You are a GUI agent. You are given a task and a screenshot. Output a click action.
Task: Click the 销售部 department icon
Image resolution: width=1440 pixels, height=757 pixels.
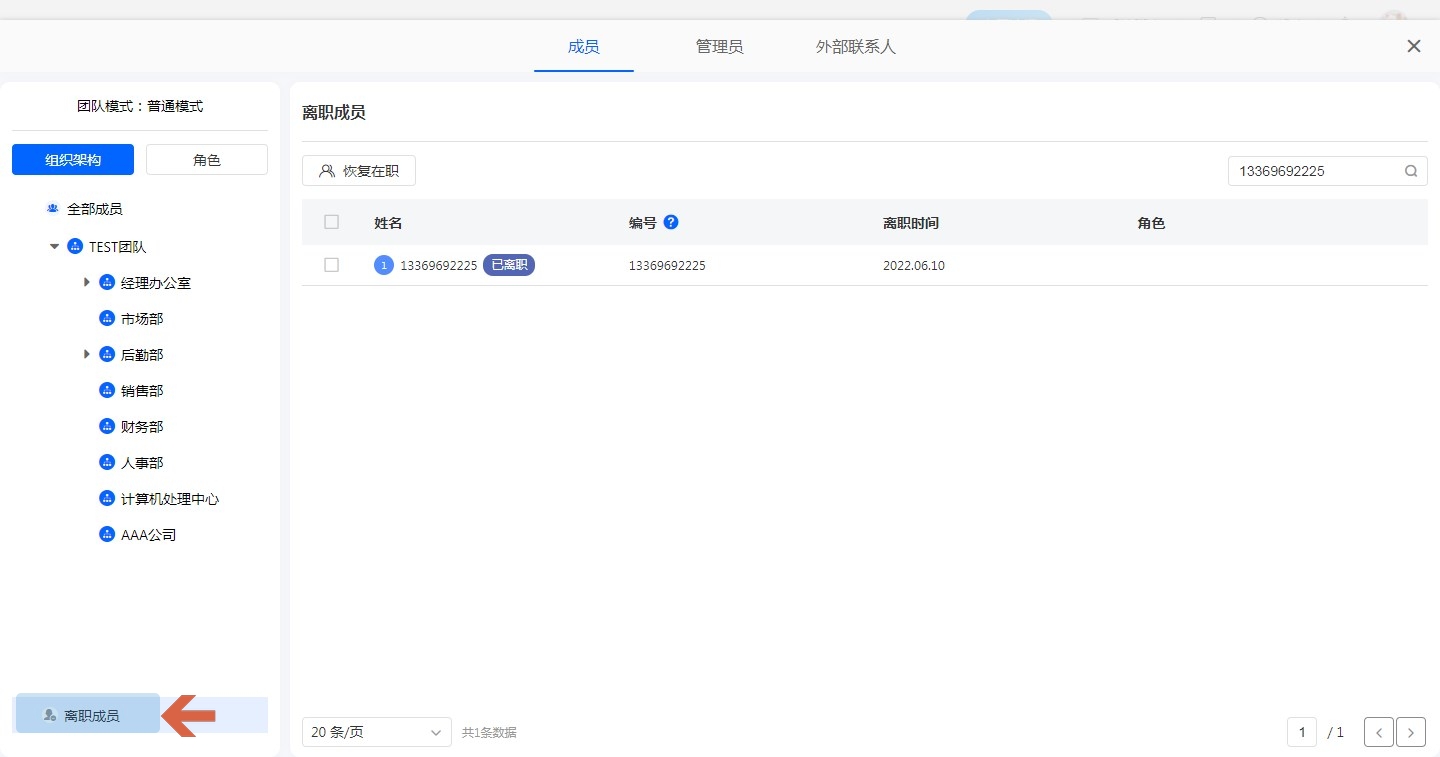pos(107,391)
